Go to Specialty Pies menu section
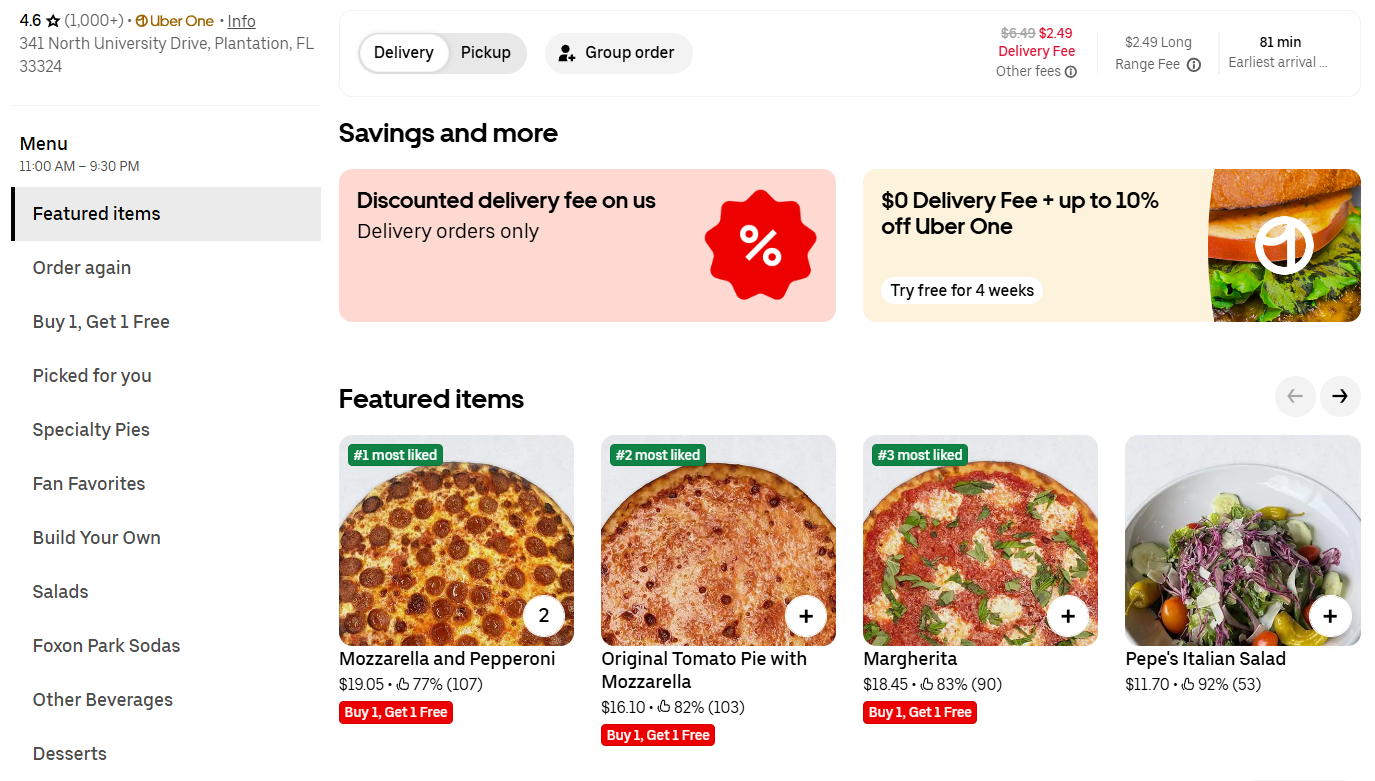1375x781 pixels. (x=91, y=430)
